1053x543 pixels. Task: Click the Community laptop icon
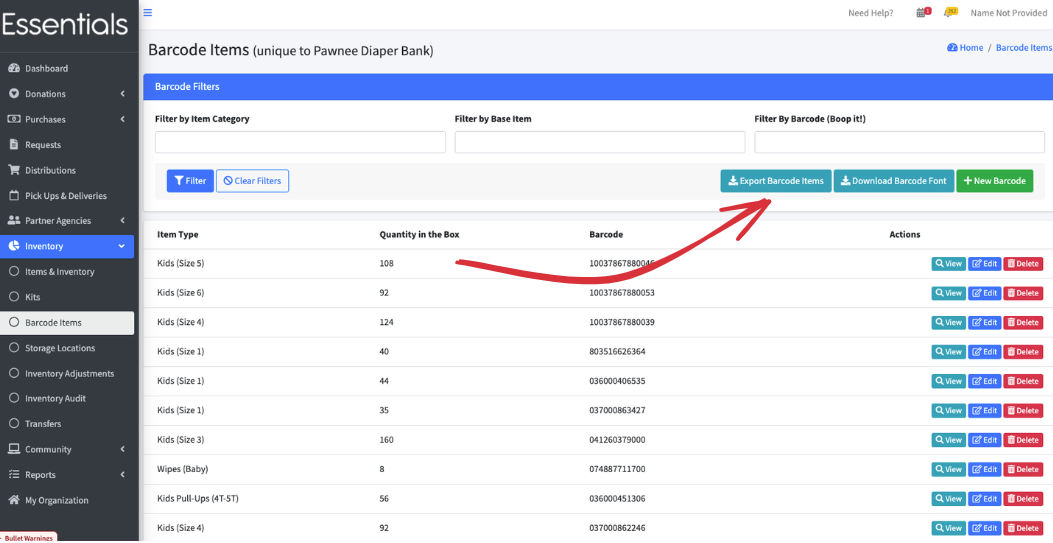(13, 449)
